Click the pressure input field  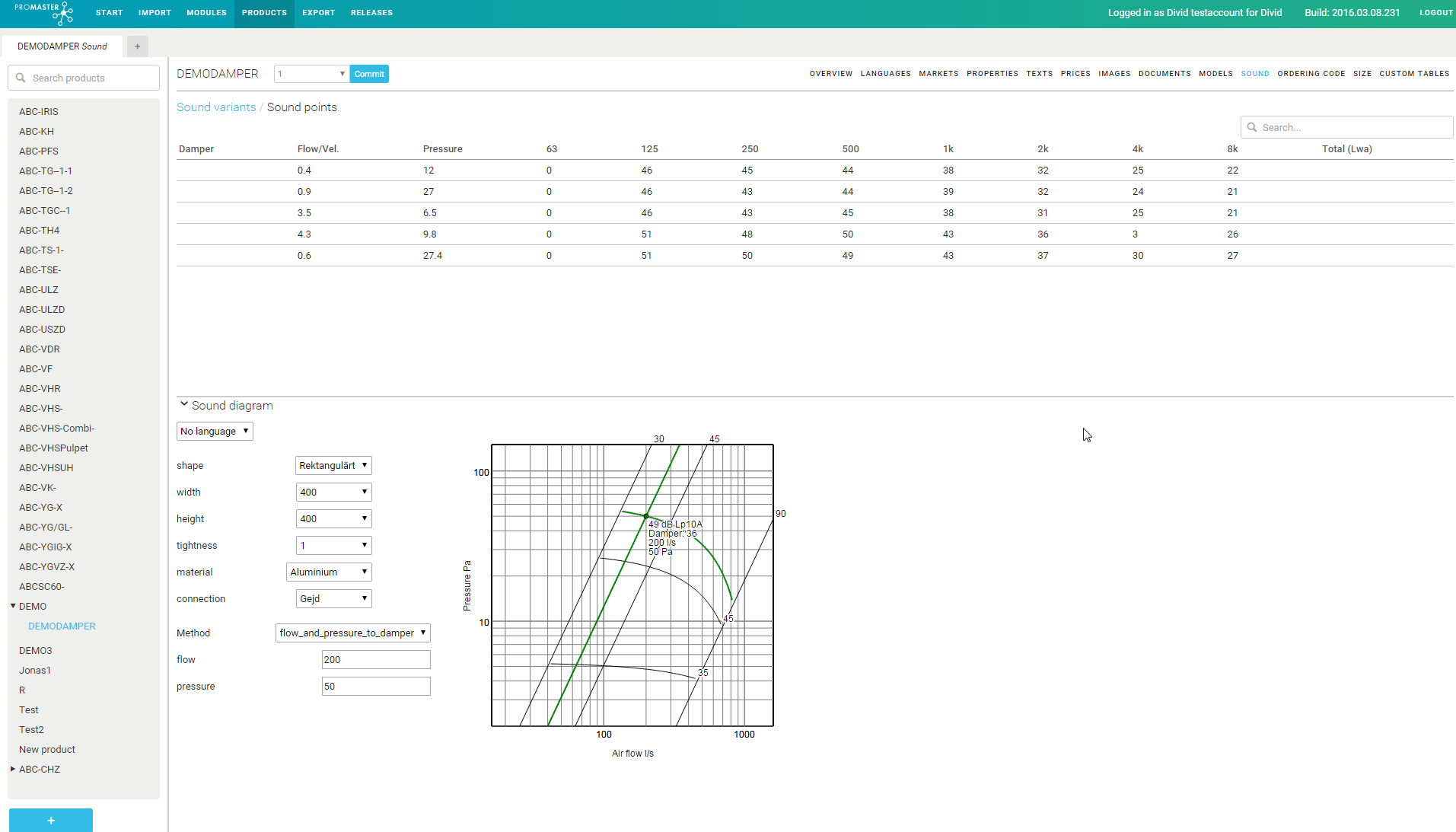pos(376,686)
